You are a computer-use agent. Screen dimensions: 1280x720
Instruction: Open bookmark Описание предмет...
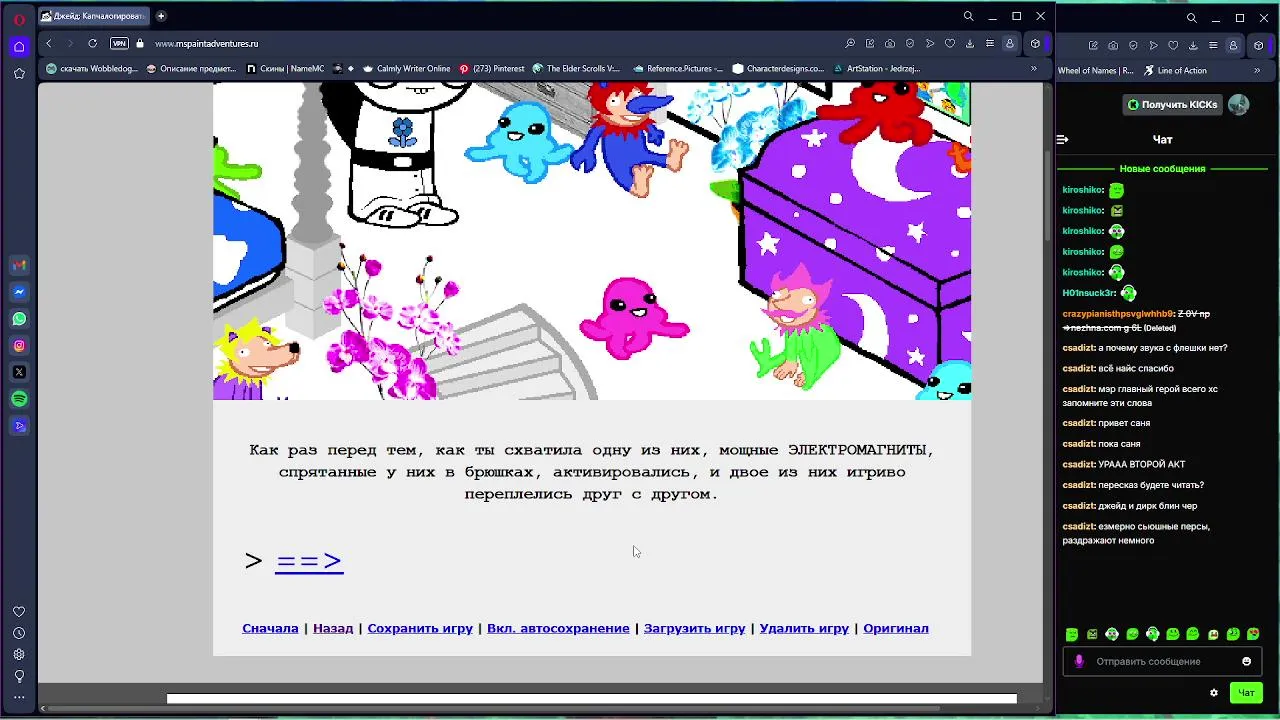tap(192, 69)
